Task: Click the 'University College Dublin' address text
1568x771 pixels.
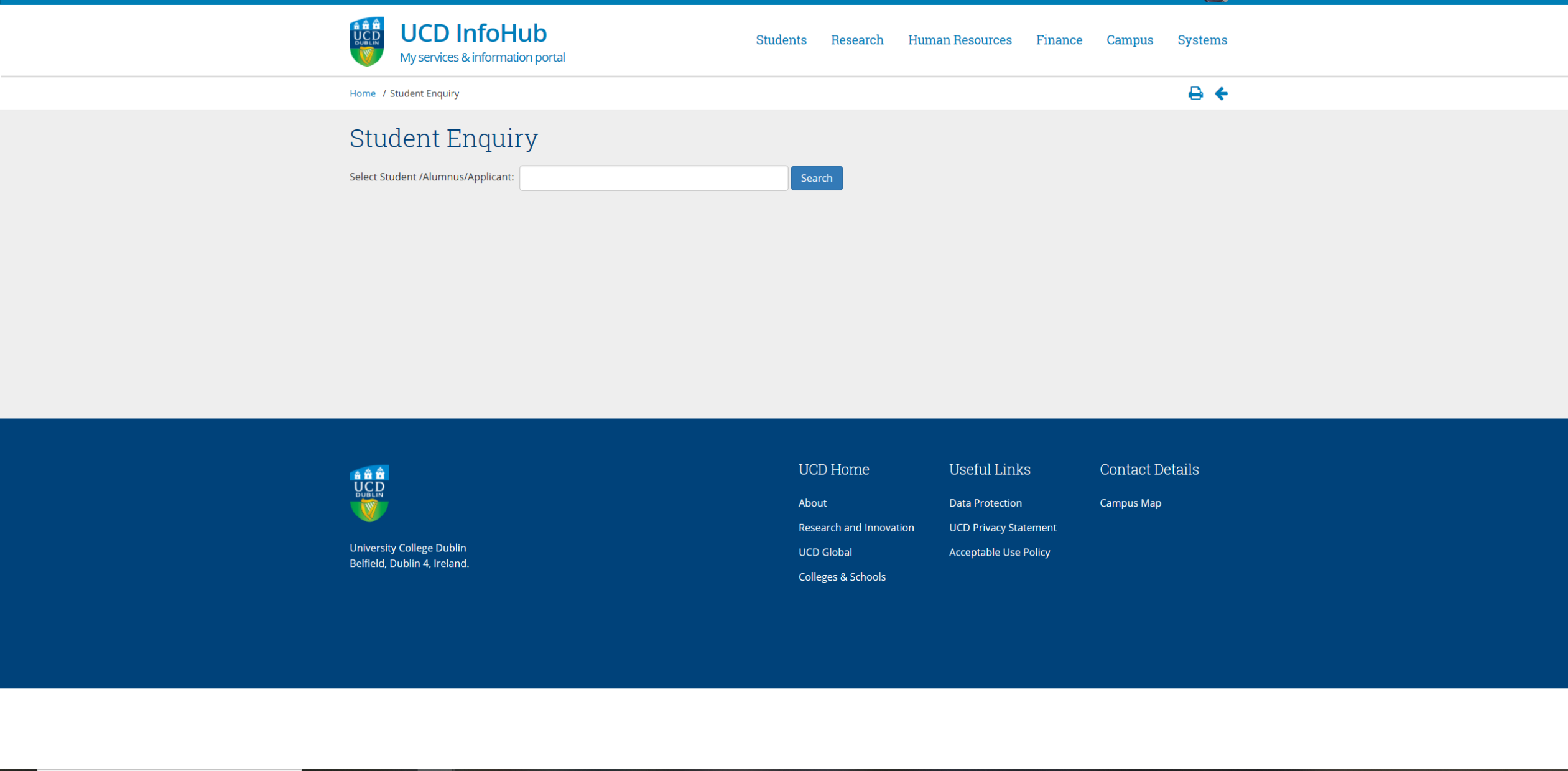Action: tap(407, 548)
